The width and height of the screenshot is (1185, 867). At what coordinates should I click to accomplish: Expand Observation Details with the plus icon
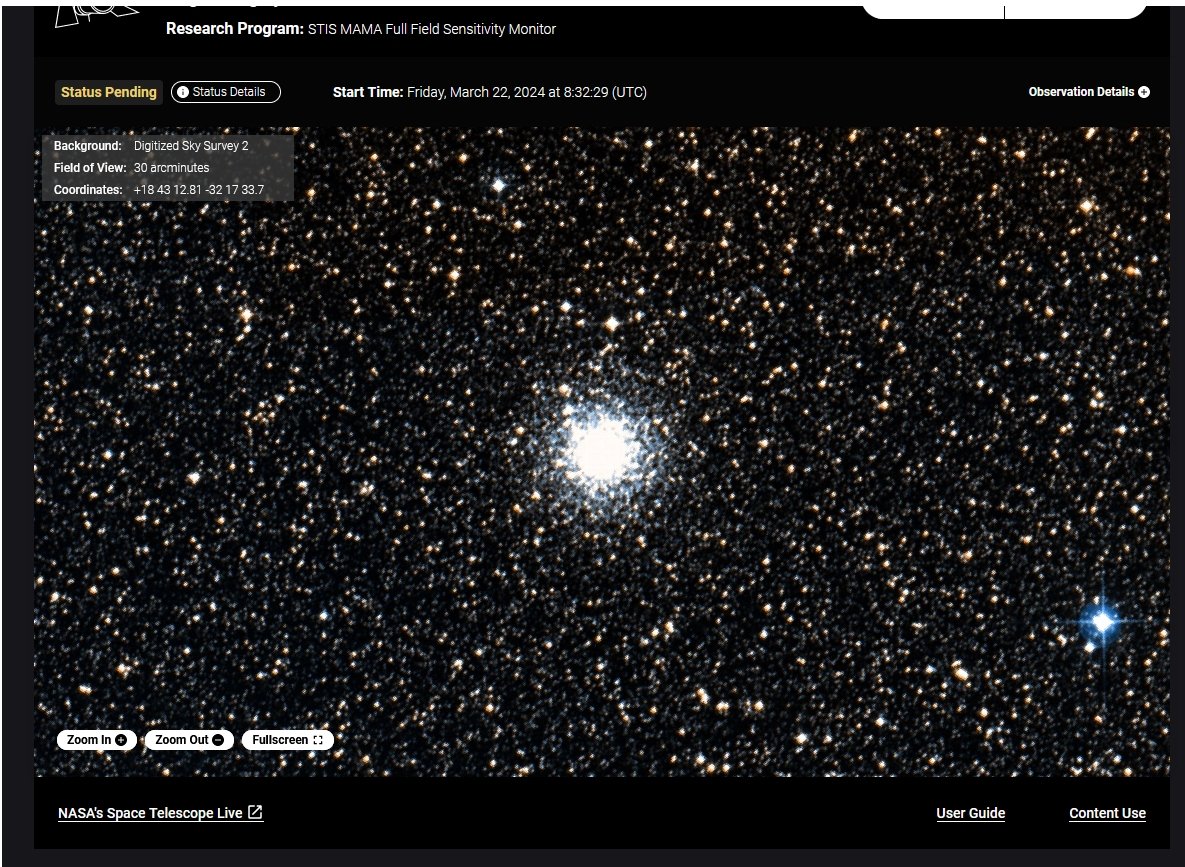pos(1144,92)
